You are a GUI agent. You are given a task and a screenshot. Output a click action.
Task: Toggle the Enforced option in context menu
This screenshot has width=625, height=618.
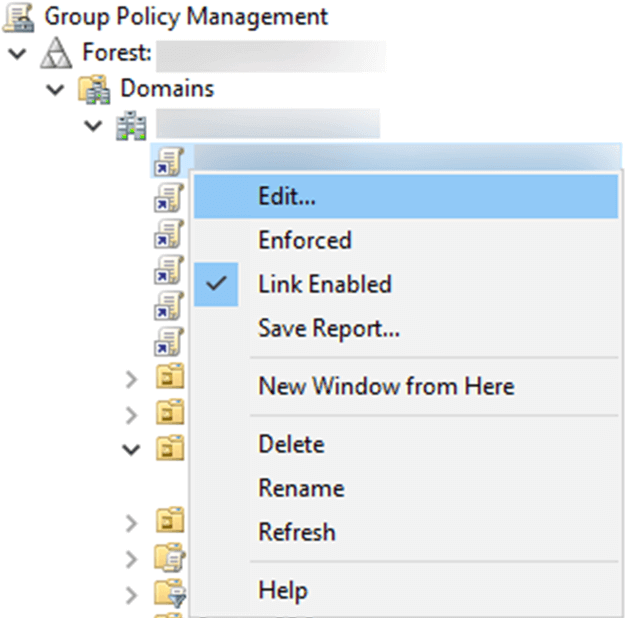pos(305,240)
